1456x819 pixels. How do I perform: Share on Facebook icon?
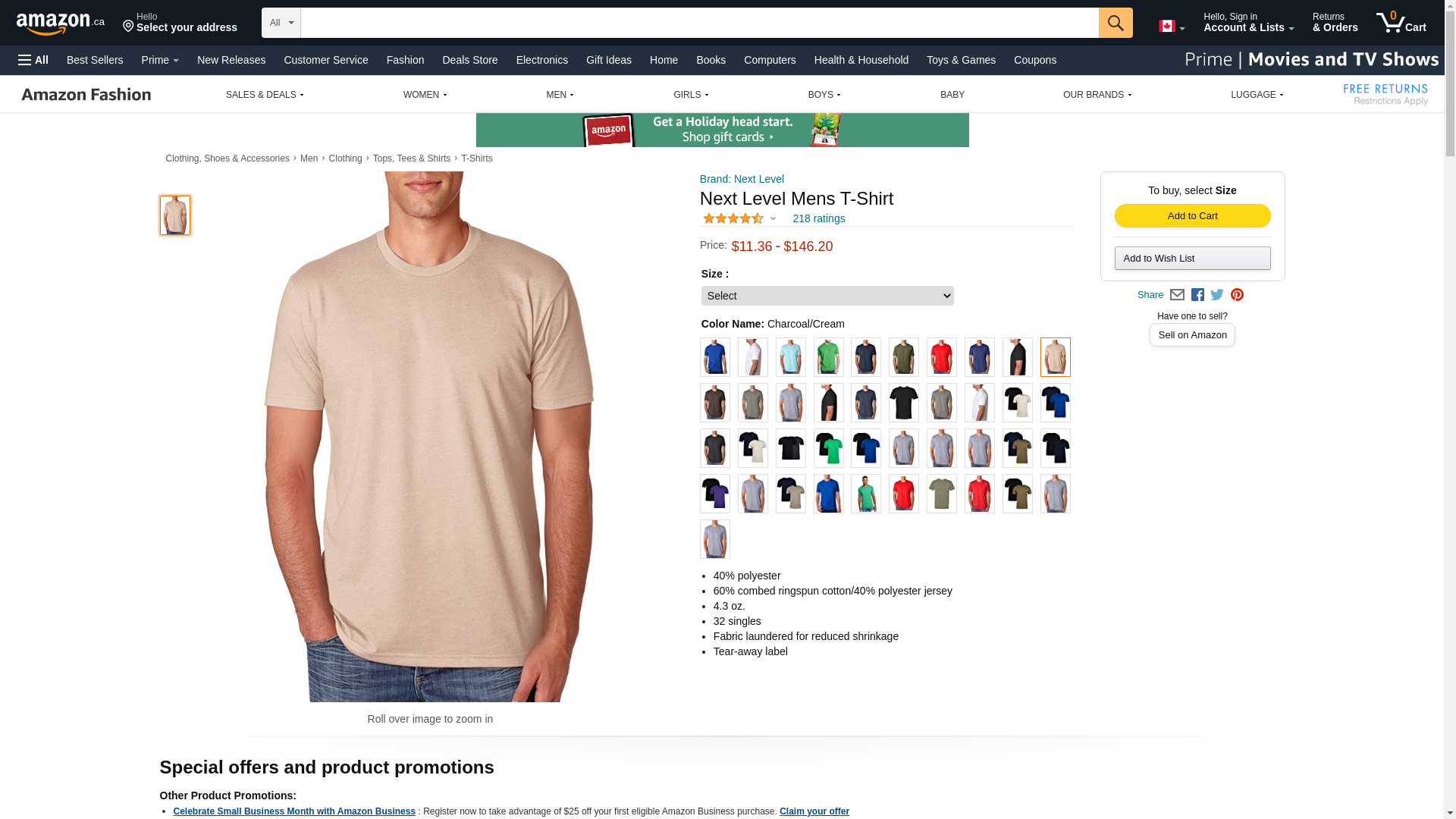pyautogui.click(x=1197, y=295)
